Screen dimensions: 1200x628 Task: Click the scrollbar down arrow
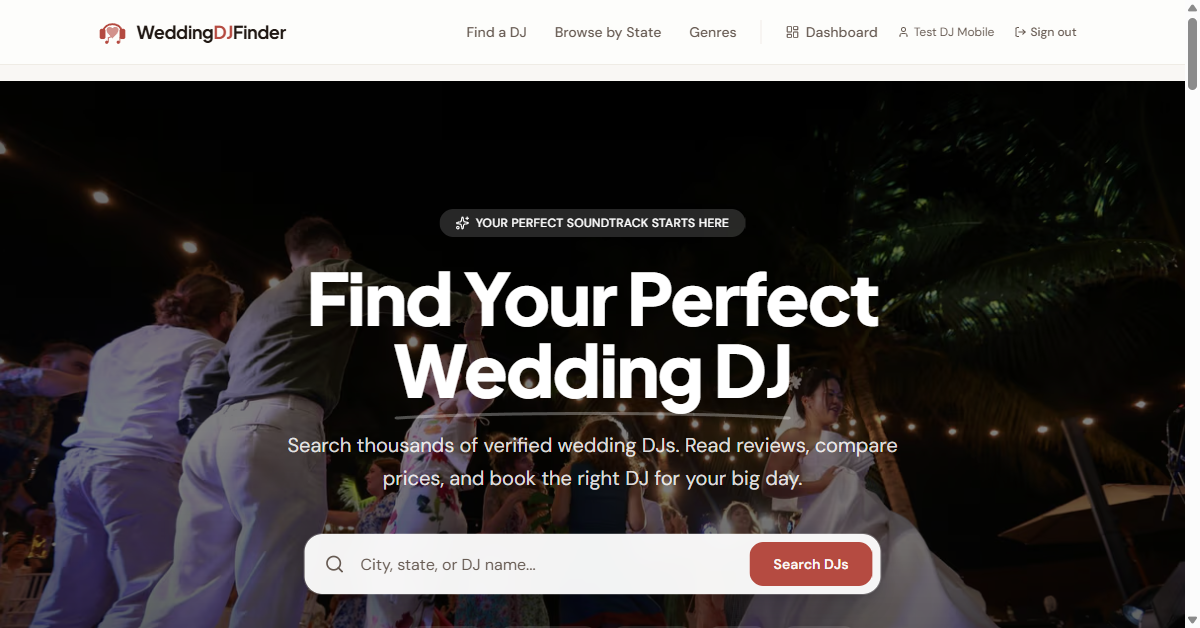[1192, 619]
